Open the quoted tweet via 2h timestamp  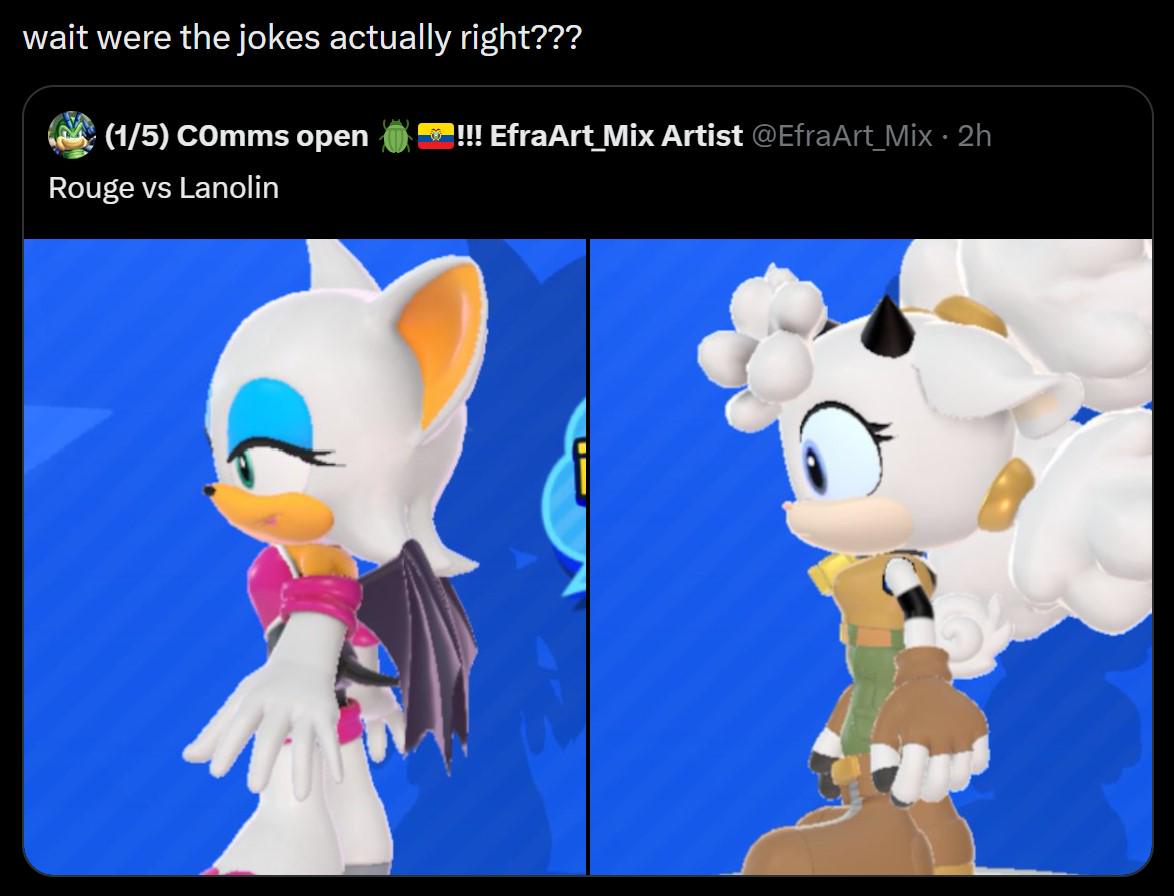click(974, 136)
